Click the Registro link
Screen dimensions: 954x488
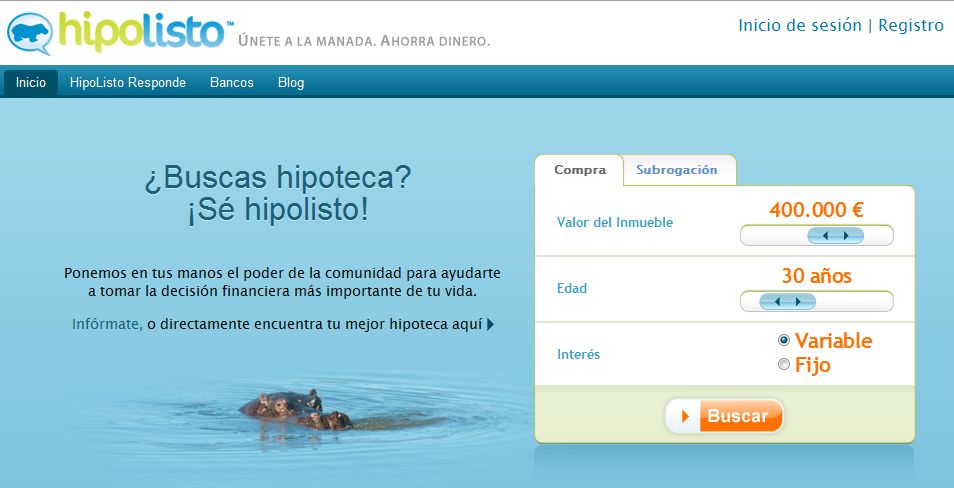pyautogui.click(x=911, y=26)
